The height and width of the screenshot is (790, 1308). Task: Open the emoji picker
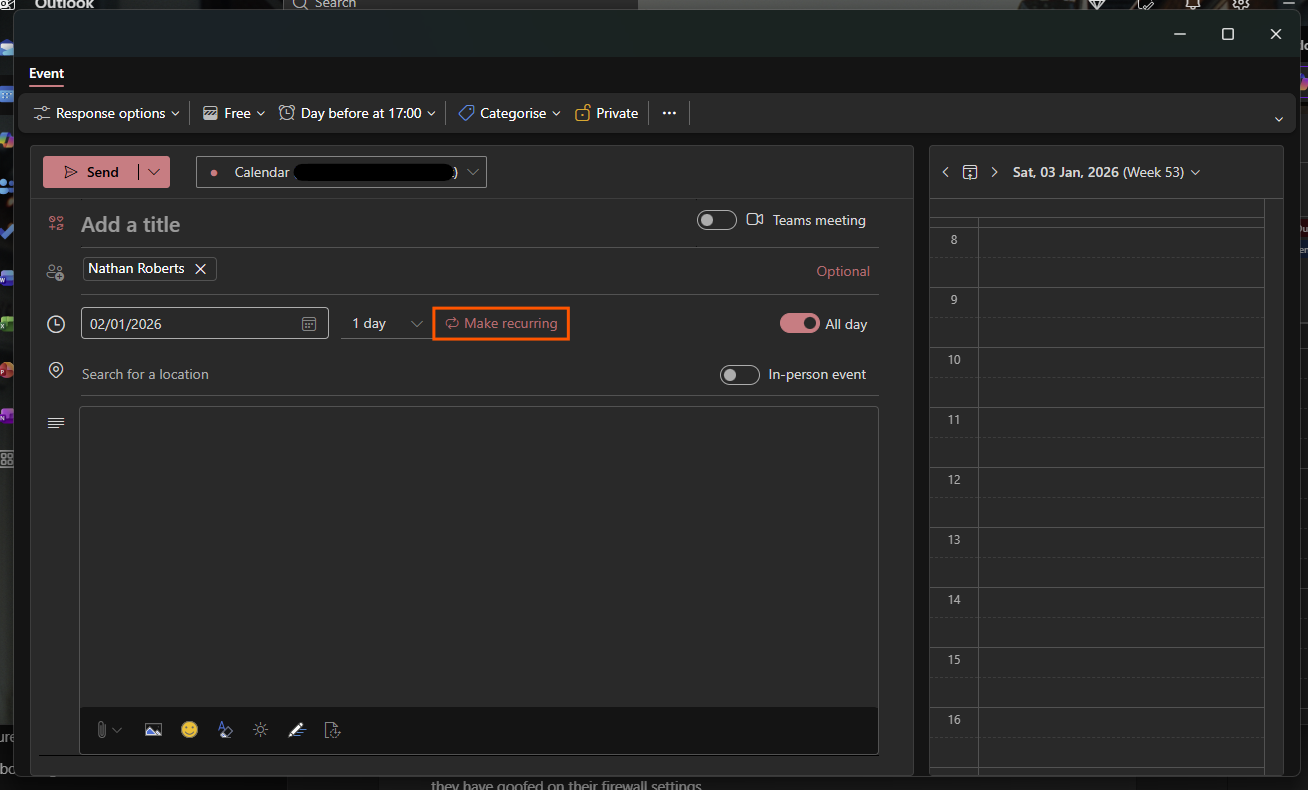click(189, 730)
